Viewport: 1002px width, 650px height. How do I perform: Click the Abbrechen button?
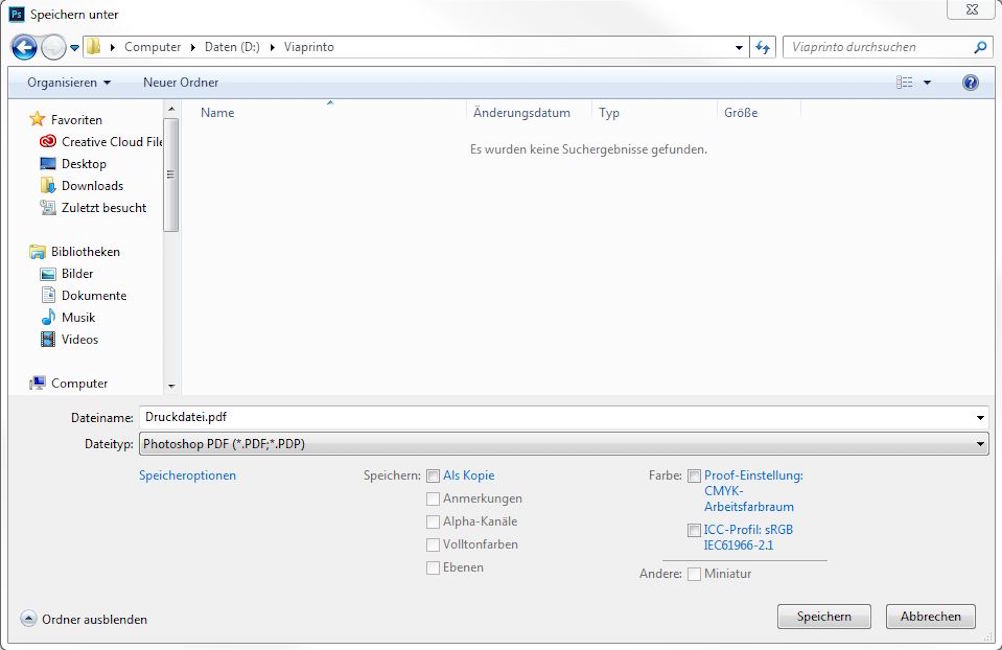pos(930,617)
